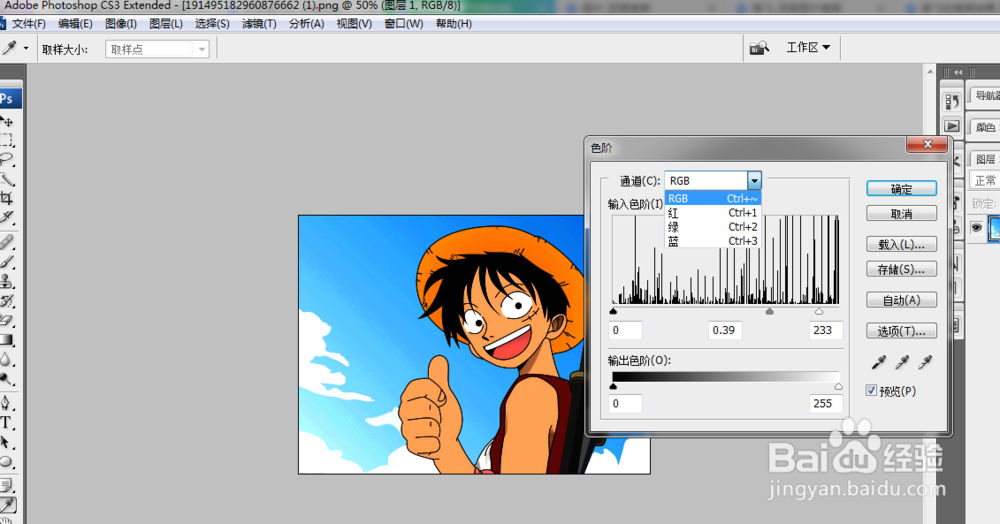Click the 自动(A) button

click(901, 300)
